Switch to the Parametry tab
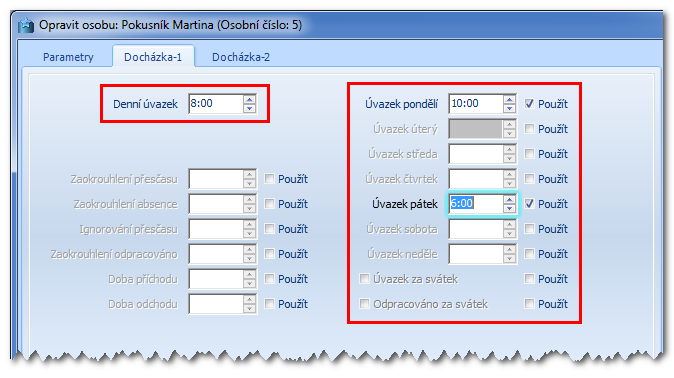 click(68, 57)
